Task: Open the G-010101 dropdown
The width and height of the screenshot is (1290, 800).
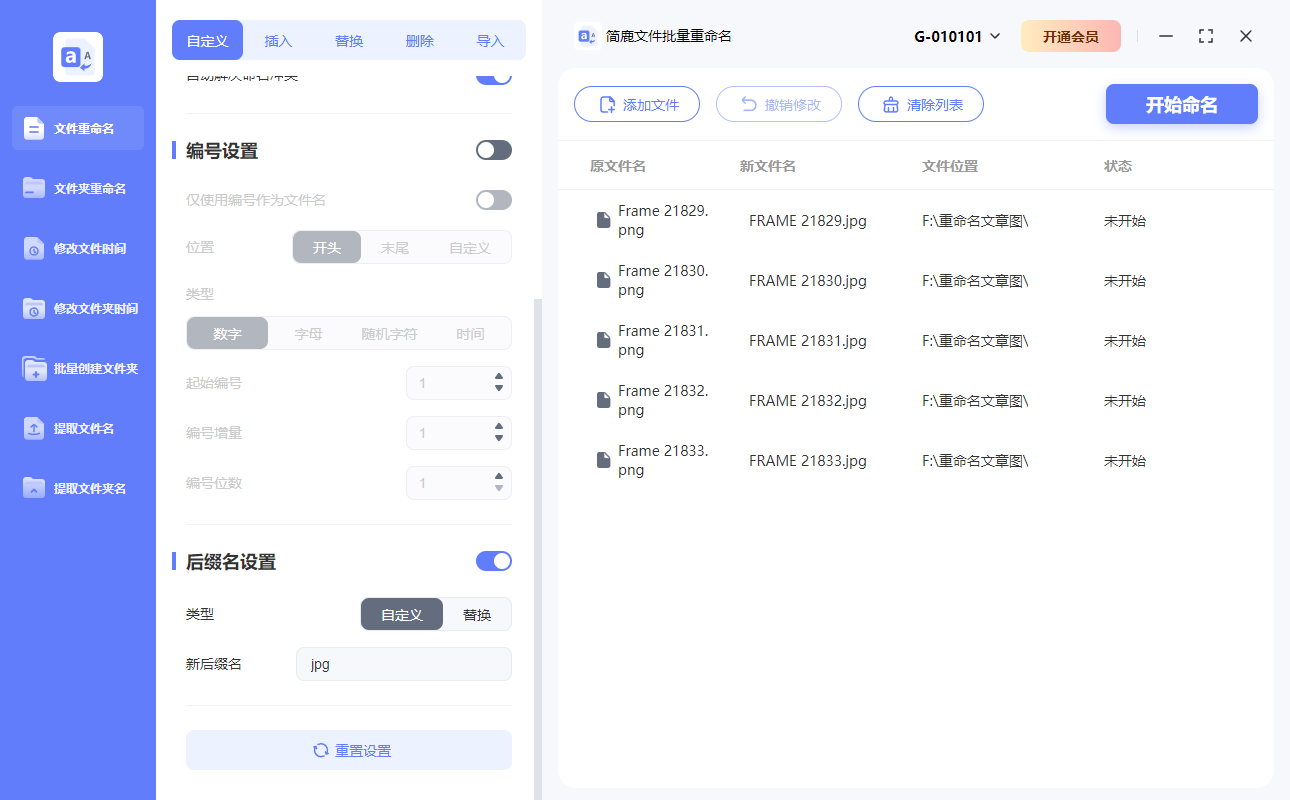Action: [x=955, y=35]
